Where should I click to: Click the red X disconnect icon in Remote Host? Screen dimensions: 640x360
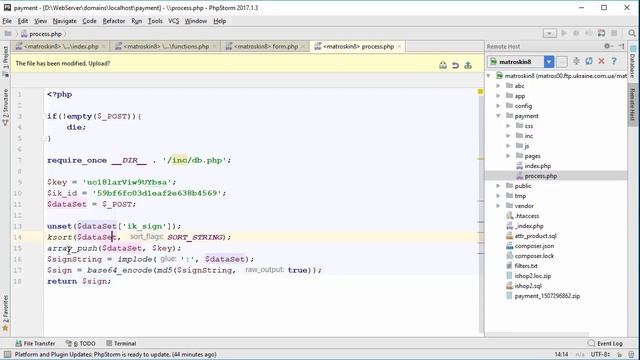pos(601,61)
